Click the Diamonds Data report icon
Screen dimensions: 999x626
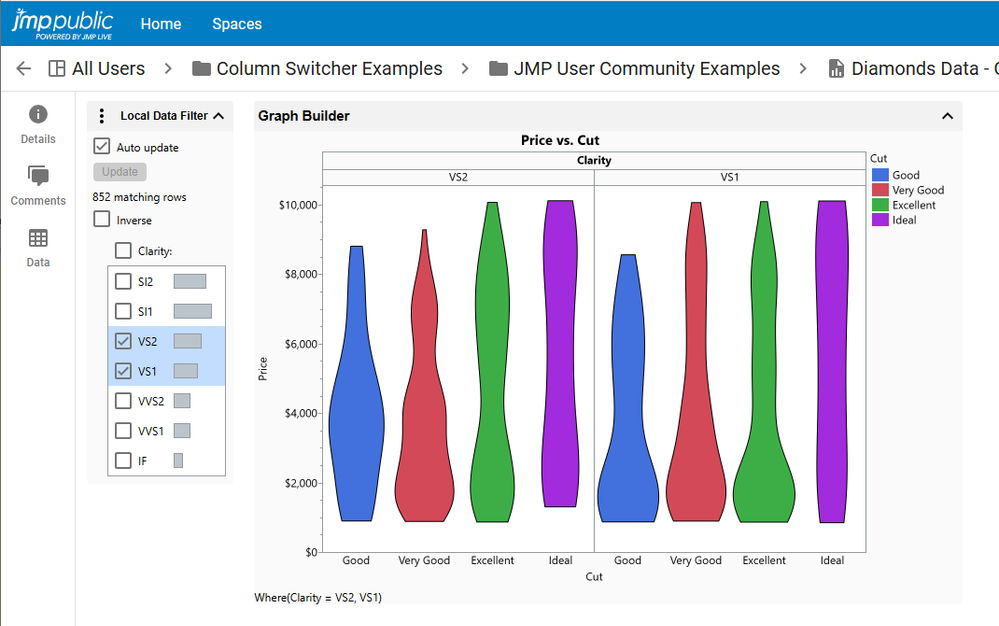[836, 69]
